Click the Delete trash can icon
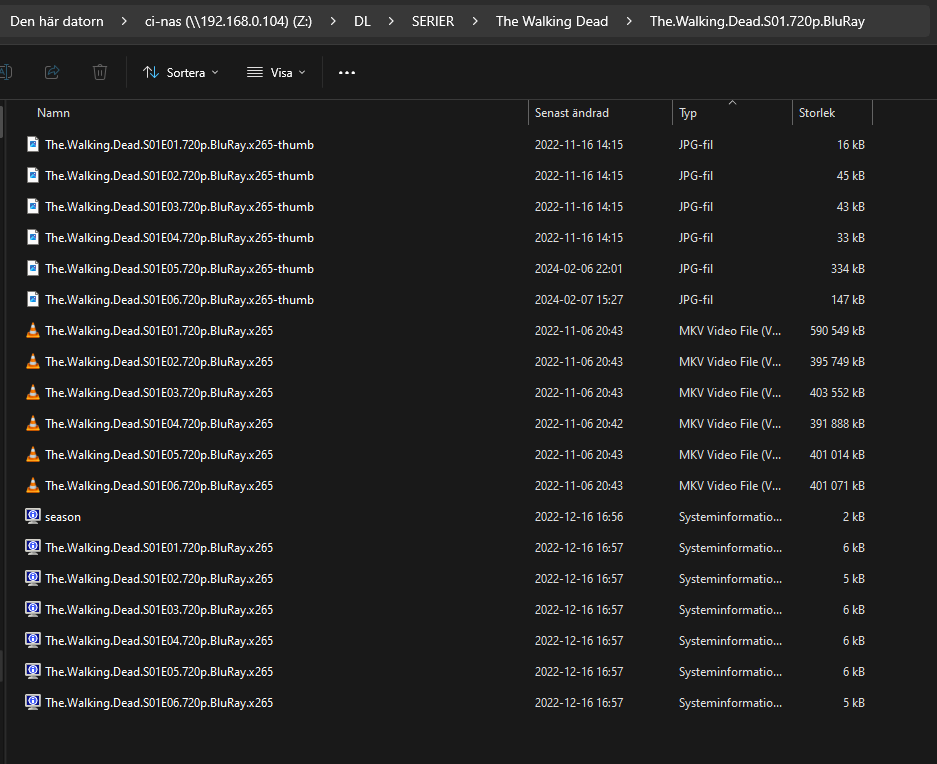The image size is (937, 764). [x=100, y=72]
